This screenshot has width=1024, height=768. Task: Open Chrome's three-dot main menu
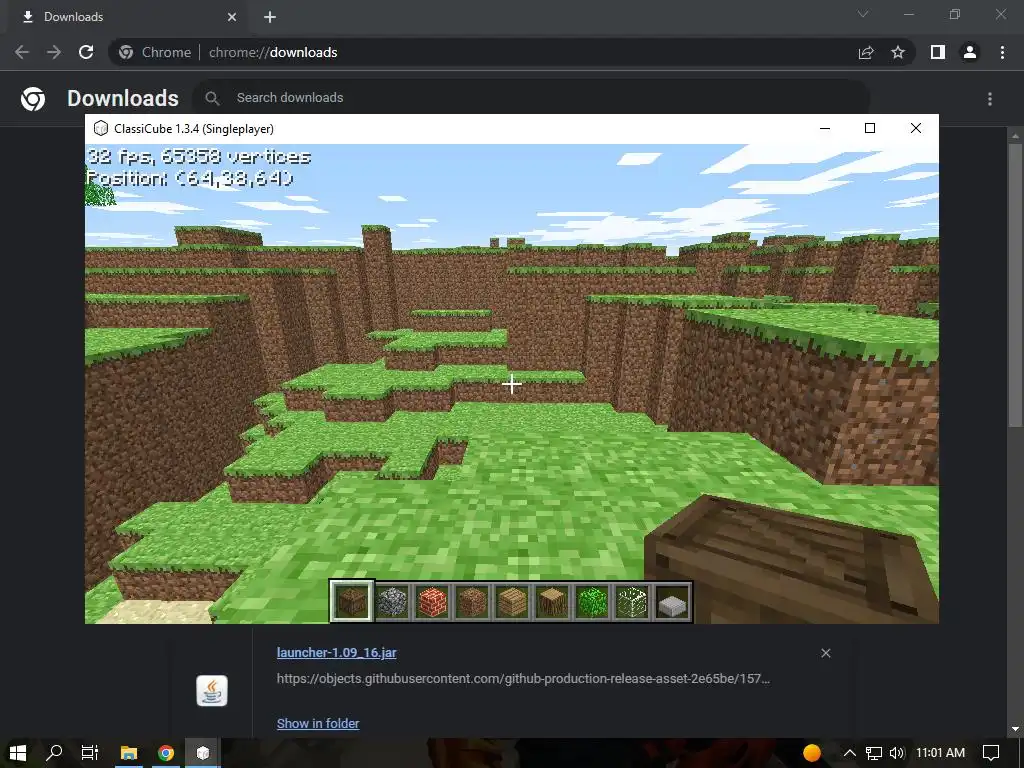pyautogui.click(x=1002, y=52)
